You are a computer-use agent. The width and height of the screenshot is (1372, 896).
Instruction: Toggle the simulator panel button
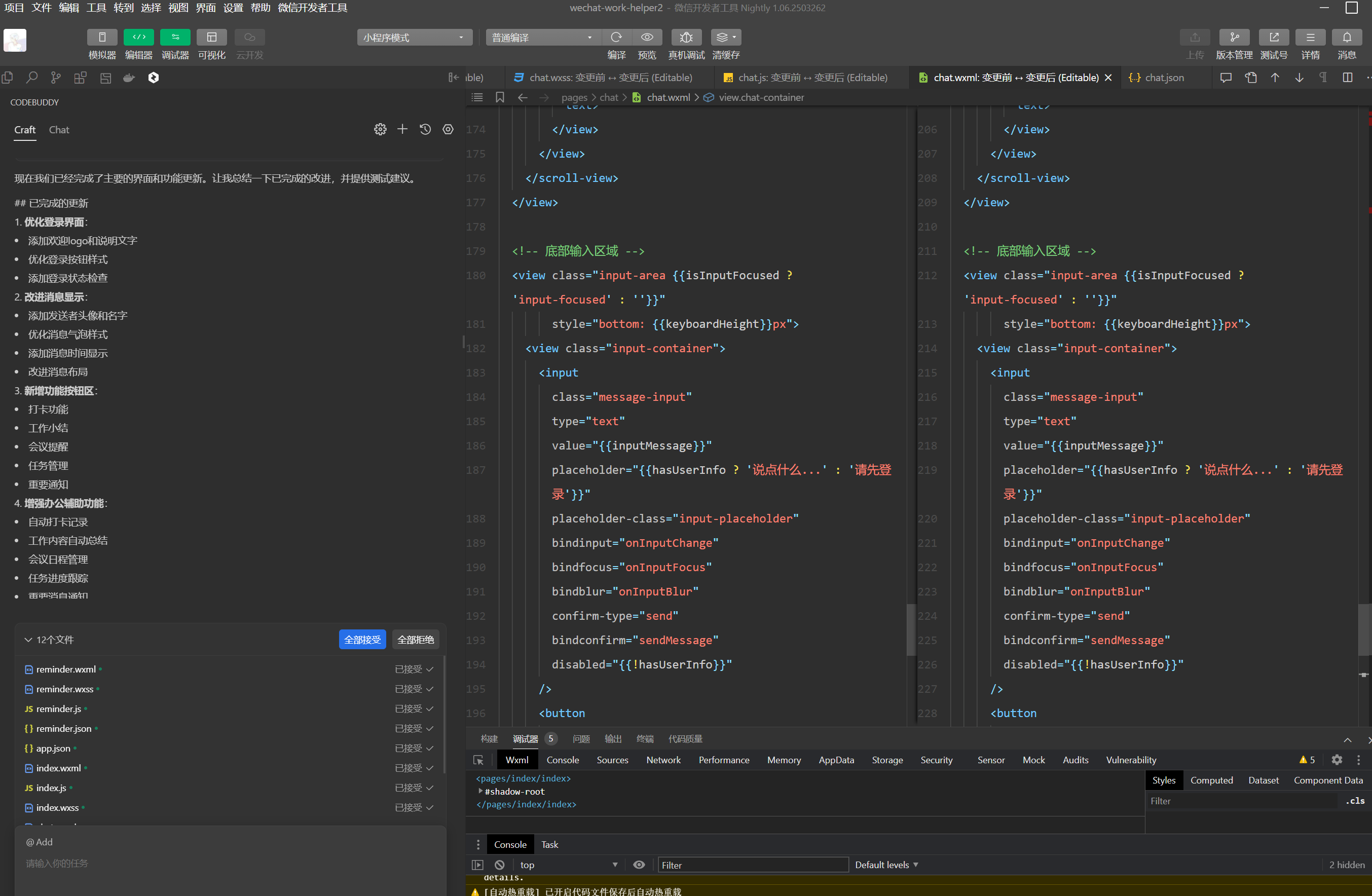[x=102, y=38]
